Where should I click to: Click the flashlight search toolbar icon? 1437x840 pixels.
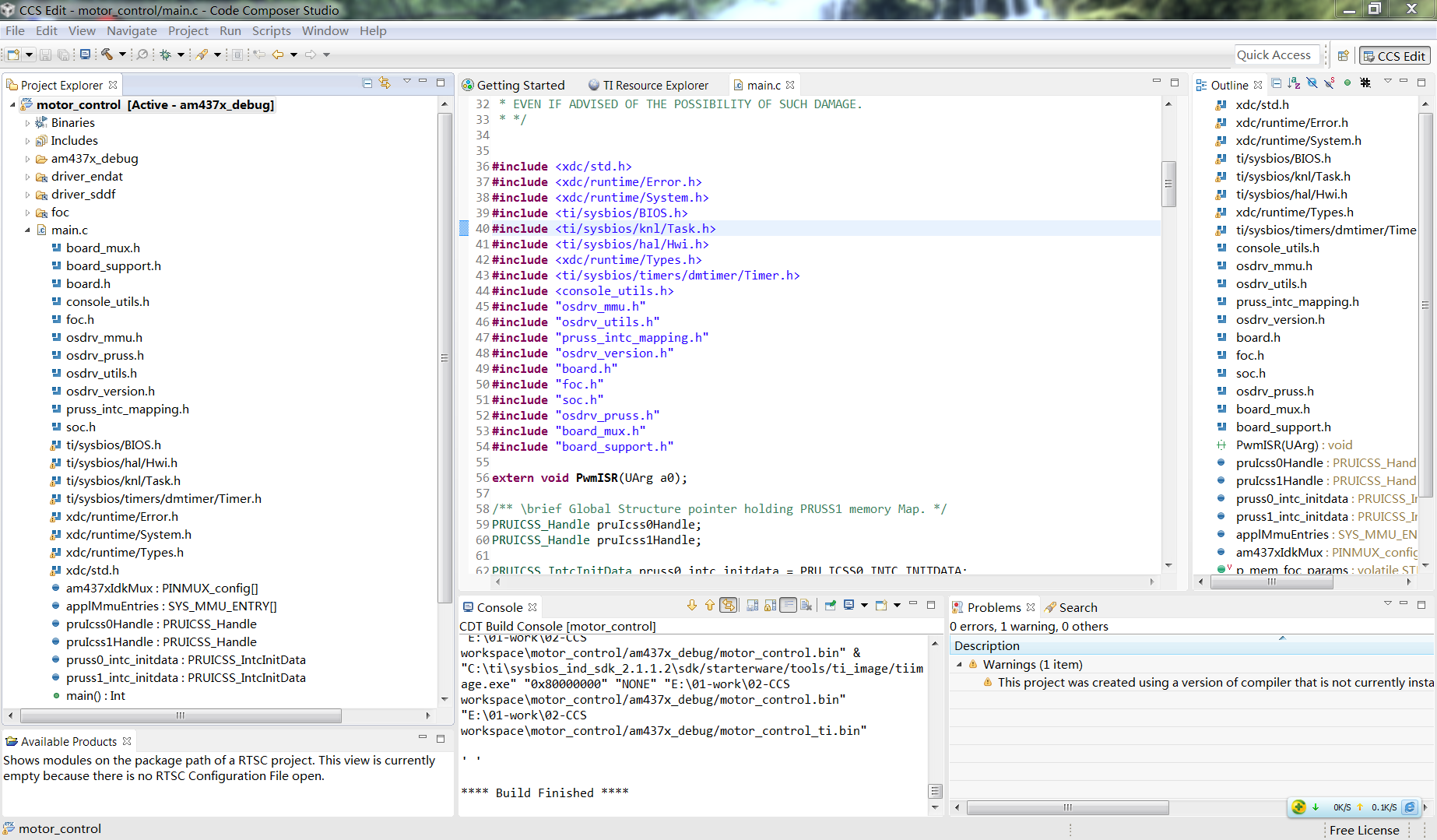(202, 54)
